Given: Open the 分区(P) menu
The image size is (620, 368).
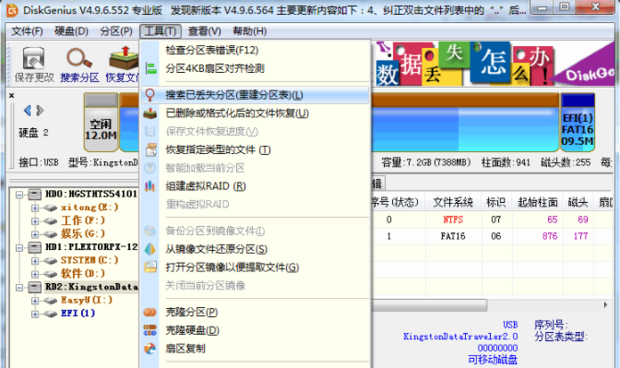Looking at the screenshot, I should (x=116, y=31).
